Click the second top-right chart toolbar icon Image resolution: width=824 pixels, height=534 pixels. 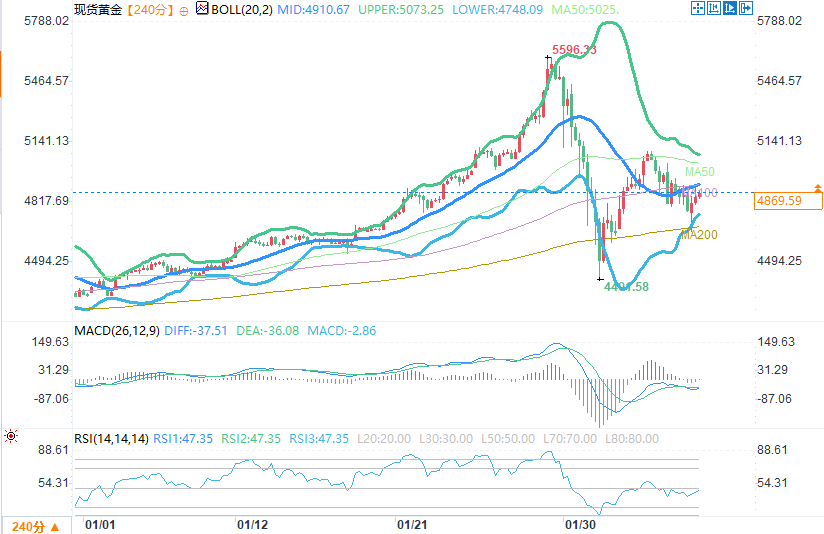tap(713, 9)
